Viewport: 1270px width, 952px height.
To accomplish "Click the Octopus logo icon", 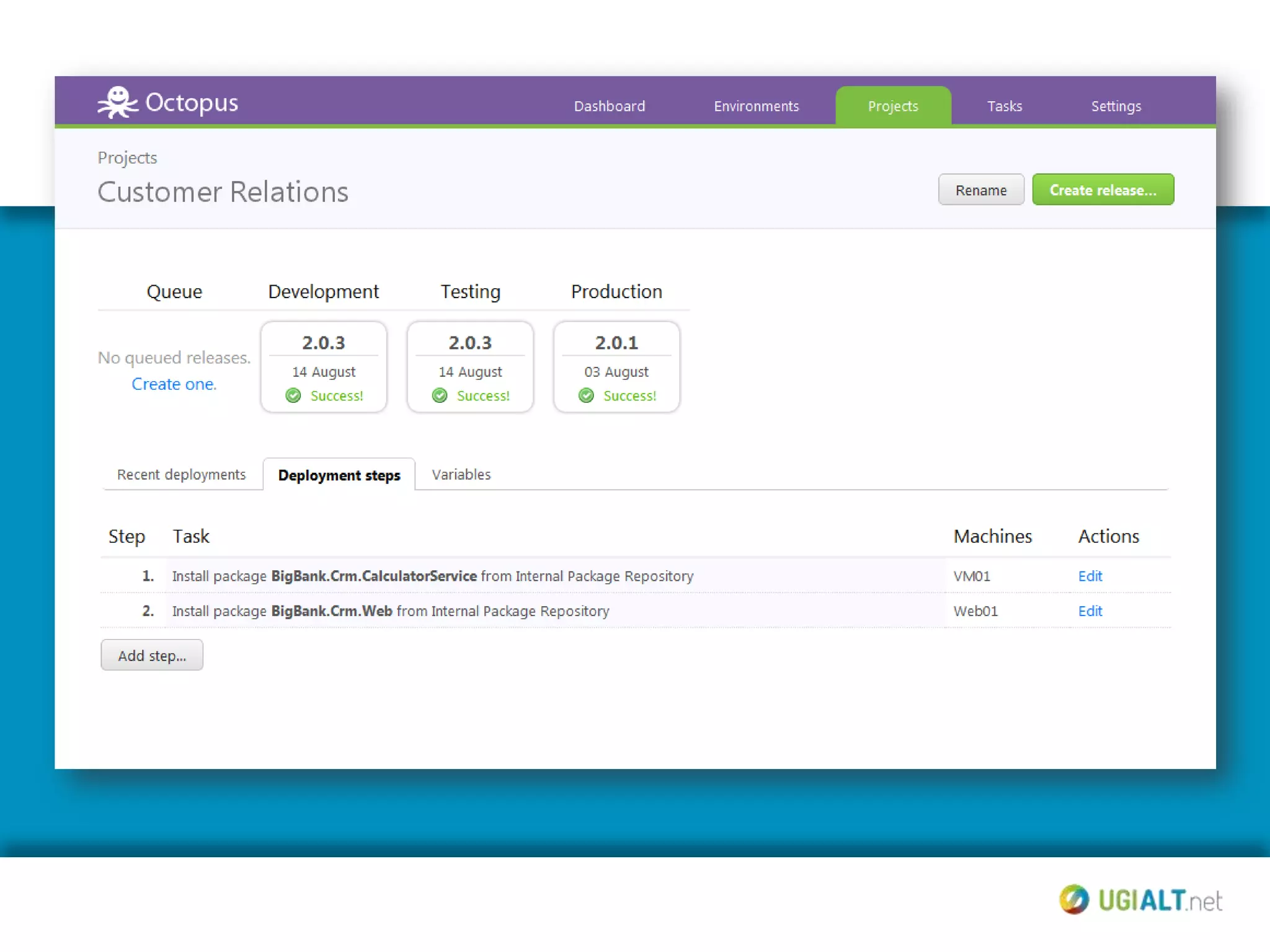I will click(118, 102).
